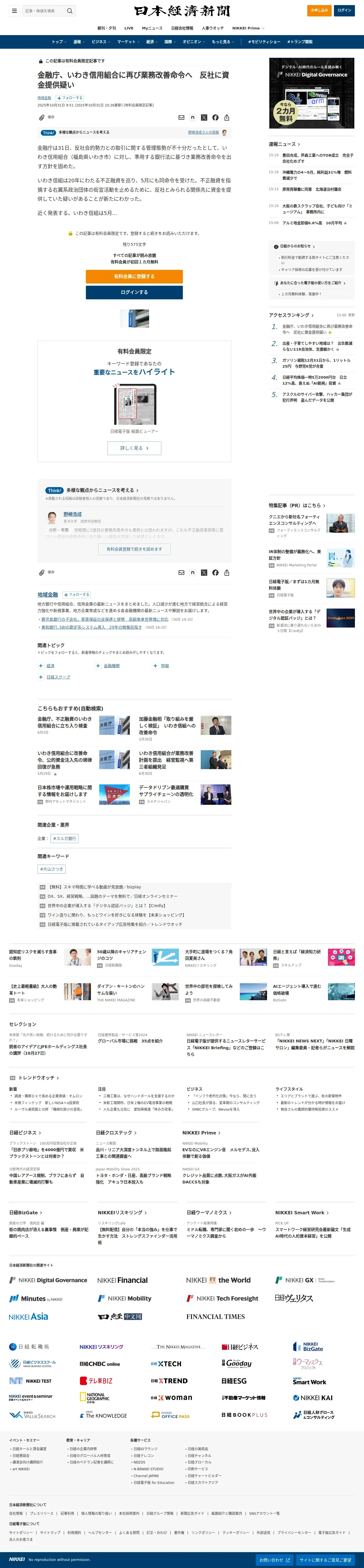The image size is (364, 1568).
Task: Open NIKKEI Asia logo link
Action: [x=29, y=1316]
